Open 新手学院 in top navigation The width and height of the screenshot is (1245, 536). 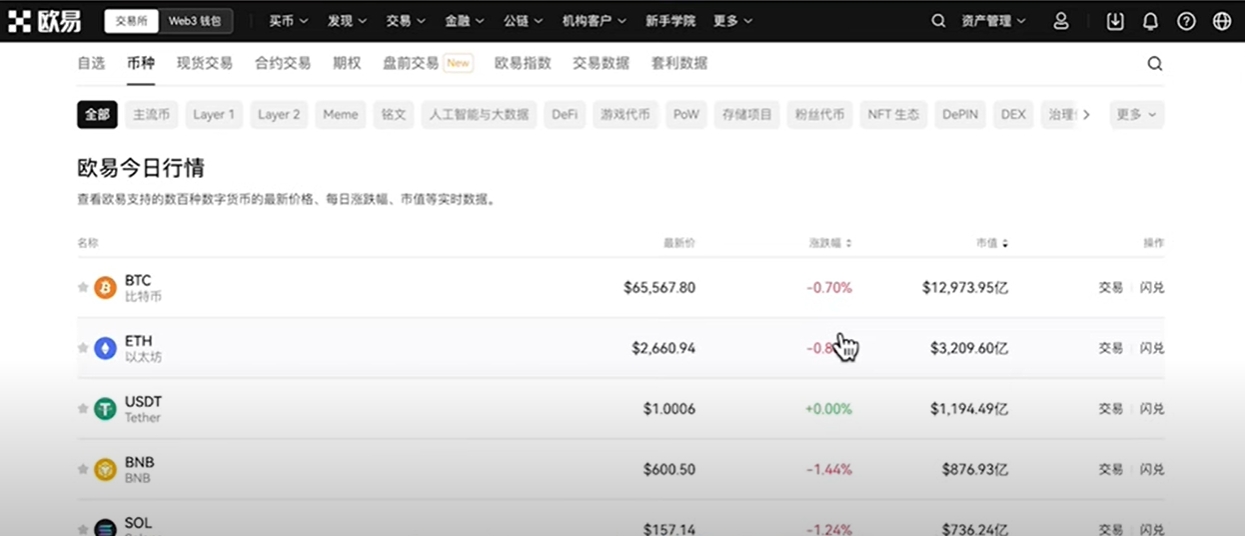pyautogui.click(x=670, y=21)
